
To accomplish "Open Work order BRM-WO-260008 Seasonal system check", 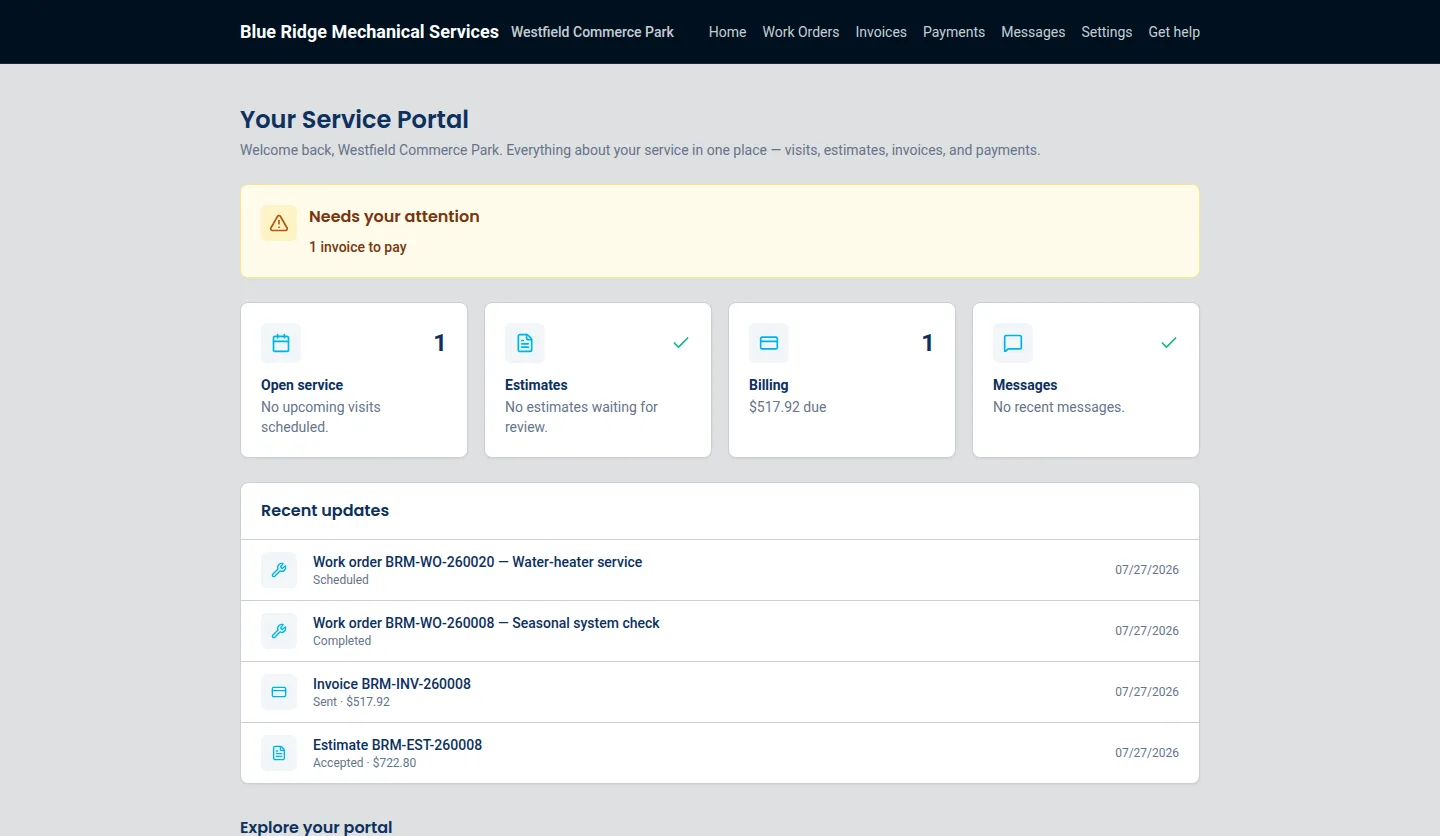I will (x=720, y=631).
